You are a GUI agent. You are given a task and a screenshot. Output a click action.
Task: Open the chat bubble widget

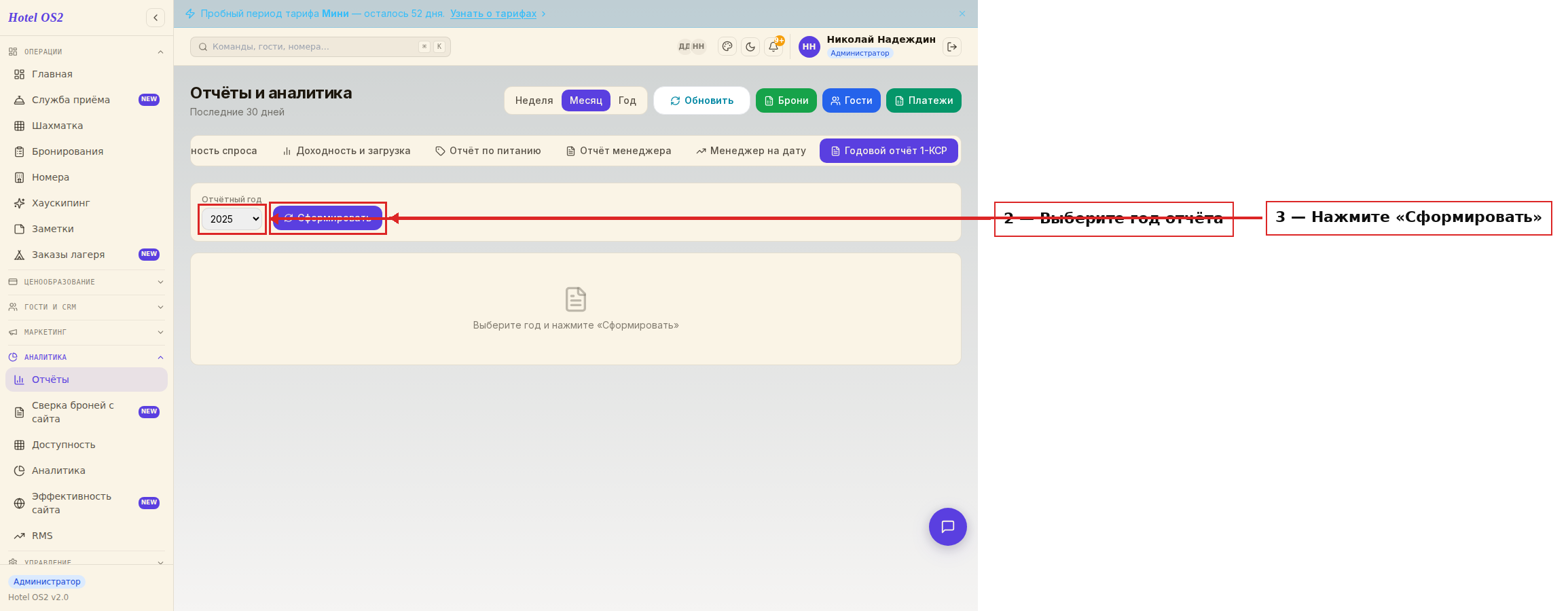point(948,527)
